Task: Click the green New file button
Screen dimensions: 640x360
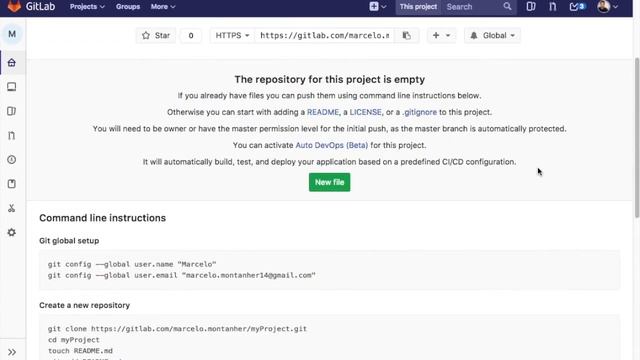Action: click(x=329, y=182)
